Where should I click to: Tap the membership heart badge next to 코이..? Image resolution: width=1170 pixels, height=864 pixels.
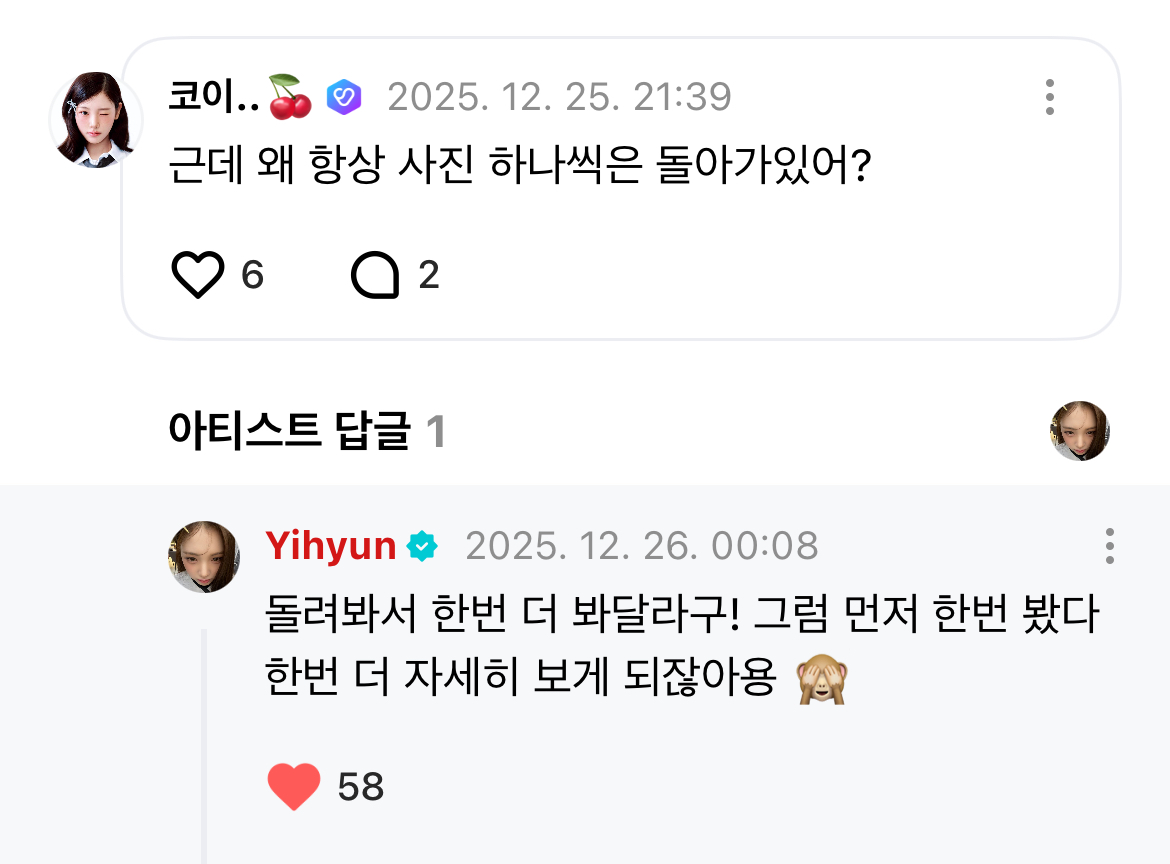tap(344, 97)
